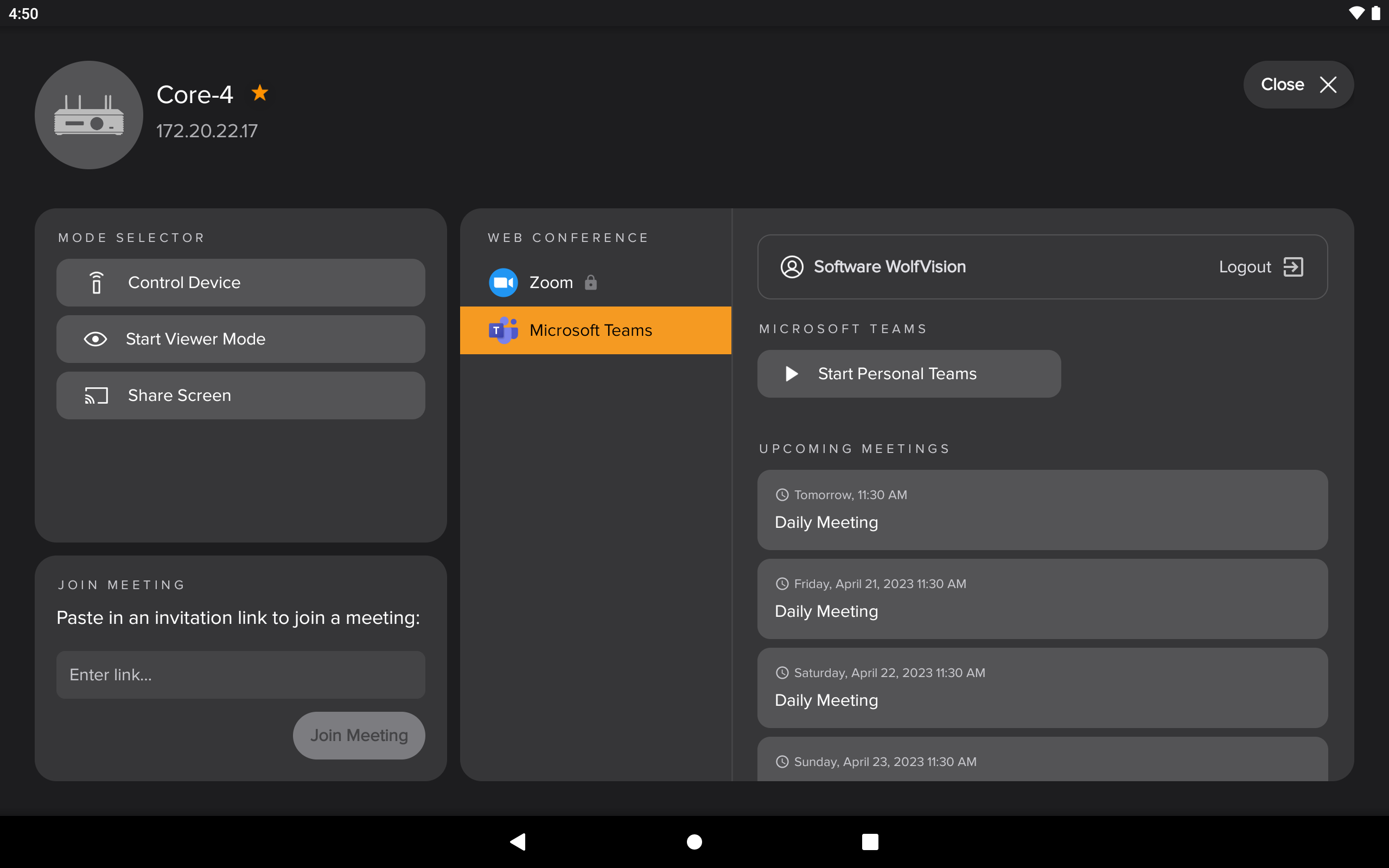Screen dimensions: 1389x868
Task: Open the Daily Meeting on Saturday, April 22
Action: tap(1042, 688)
